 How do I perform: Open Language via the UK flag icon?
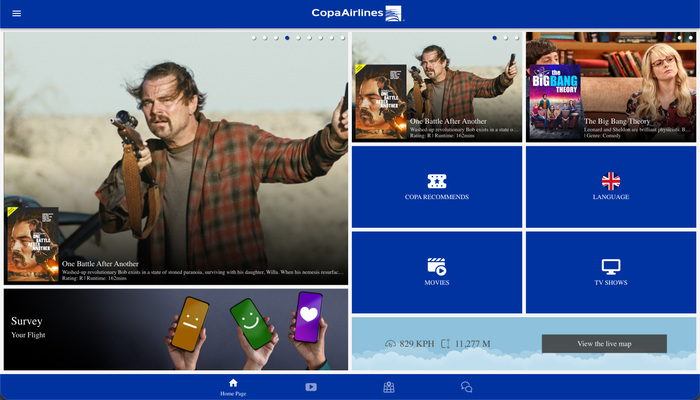click(611, 181)
